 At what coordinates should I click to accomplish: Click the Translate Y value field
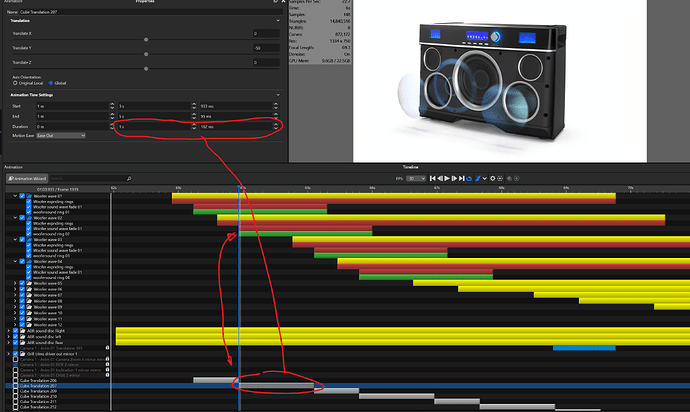266,48
